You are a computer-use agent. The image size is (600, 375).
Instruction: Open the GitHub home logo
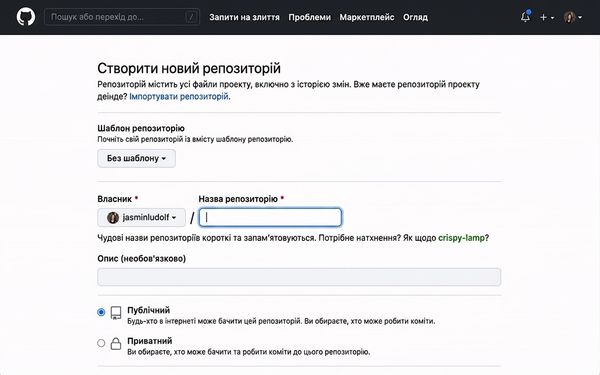26,17
